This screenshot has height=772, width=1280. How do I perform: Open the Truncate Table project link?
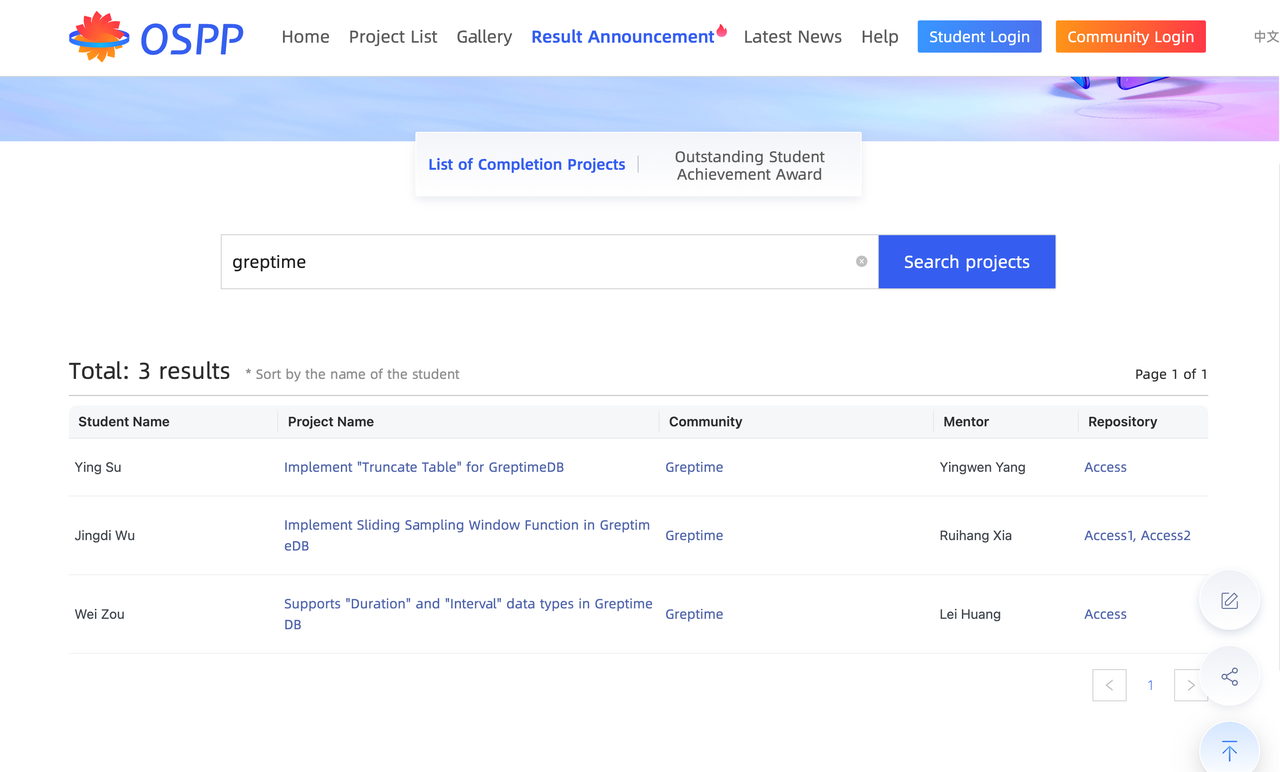pos(424,467)
